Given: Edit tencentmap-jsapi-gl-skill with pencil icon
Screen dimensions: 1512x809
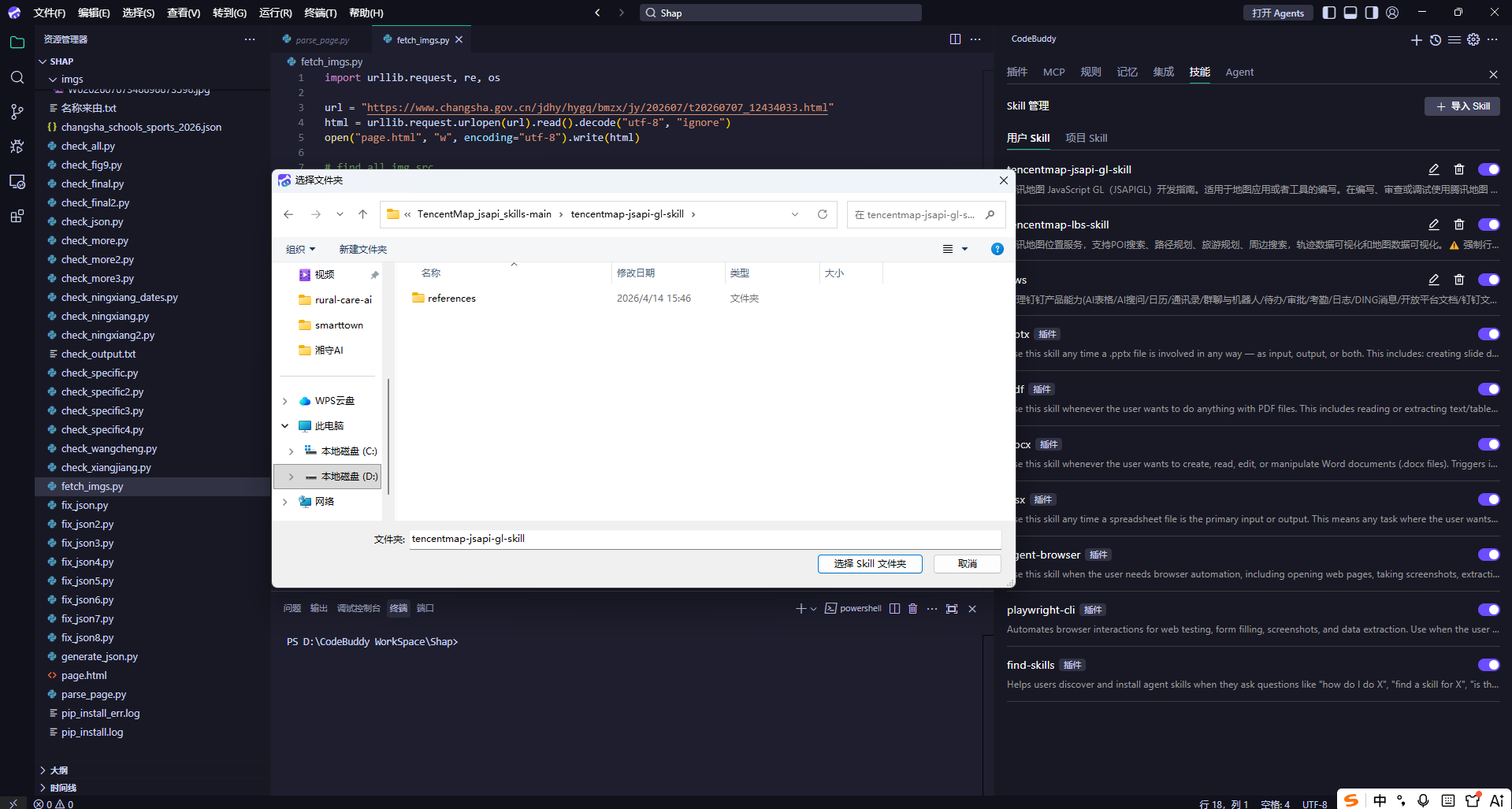Looking at the screenshot, I should click(1434, 169).
